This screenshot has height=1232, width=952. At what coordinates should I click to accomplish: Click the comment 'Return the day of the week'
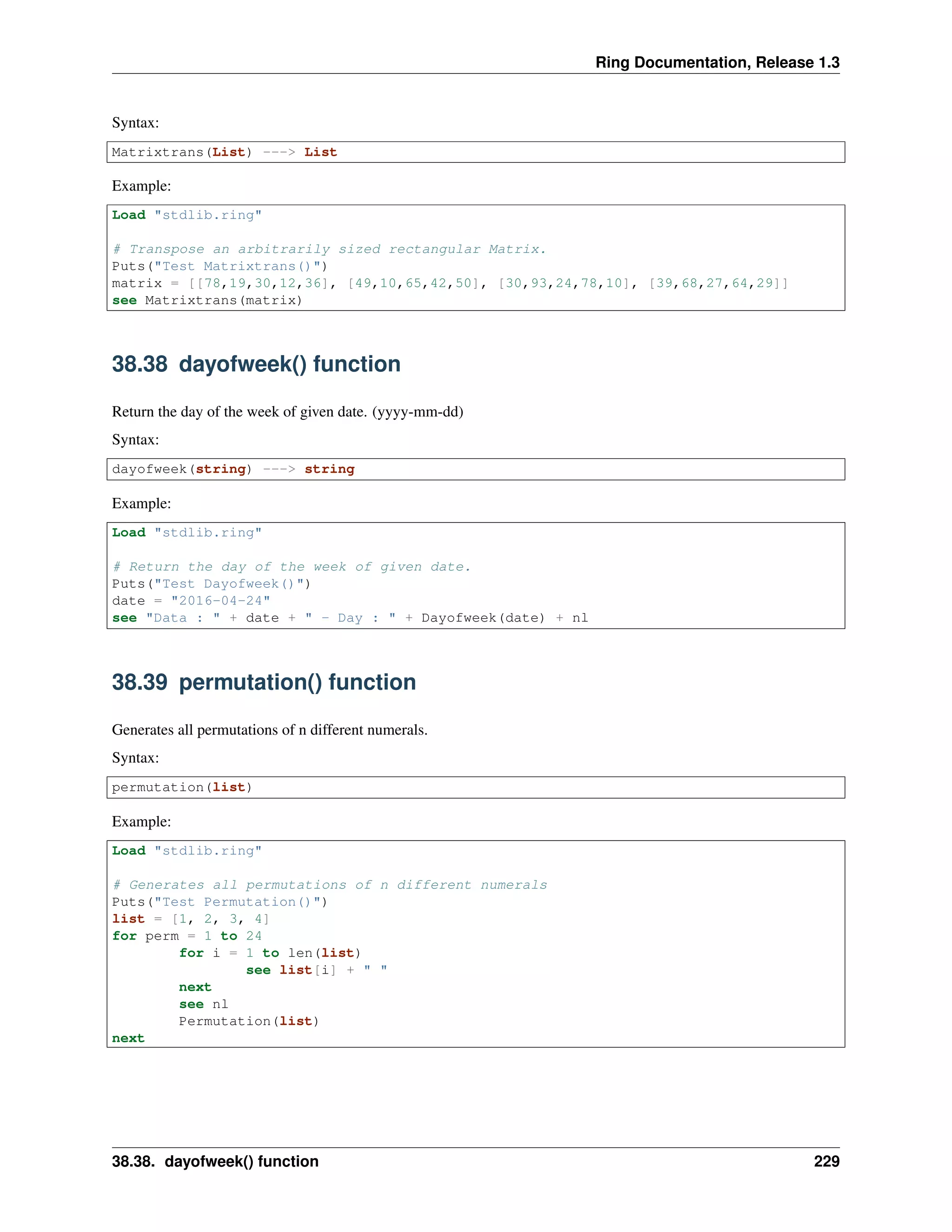(291, 567)
